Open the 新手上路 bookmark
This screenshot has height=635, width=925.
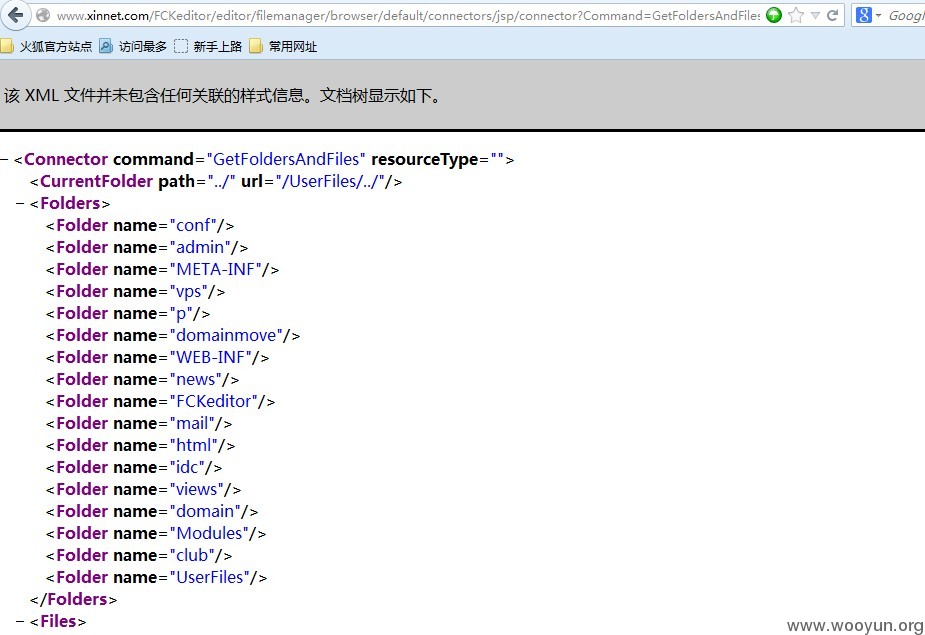pos(208,46)
